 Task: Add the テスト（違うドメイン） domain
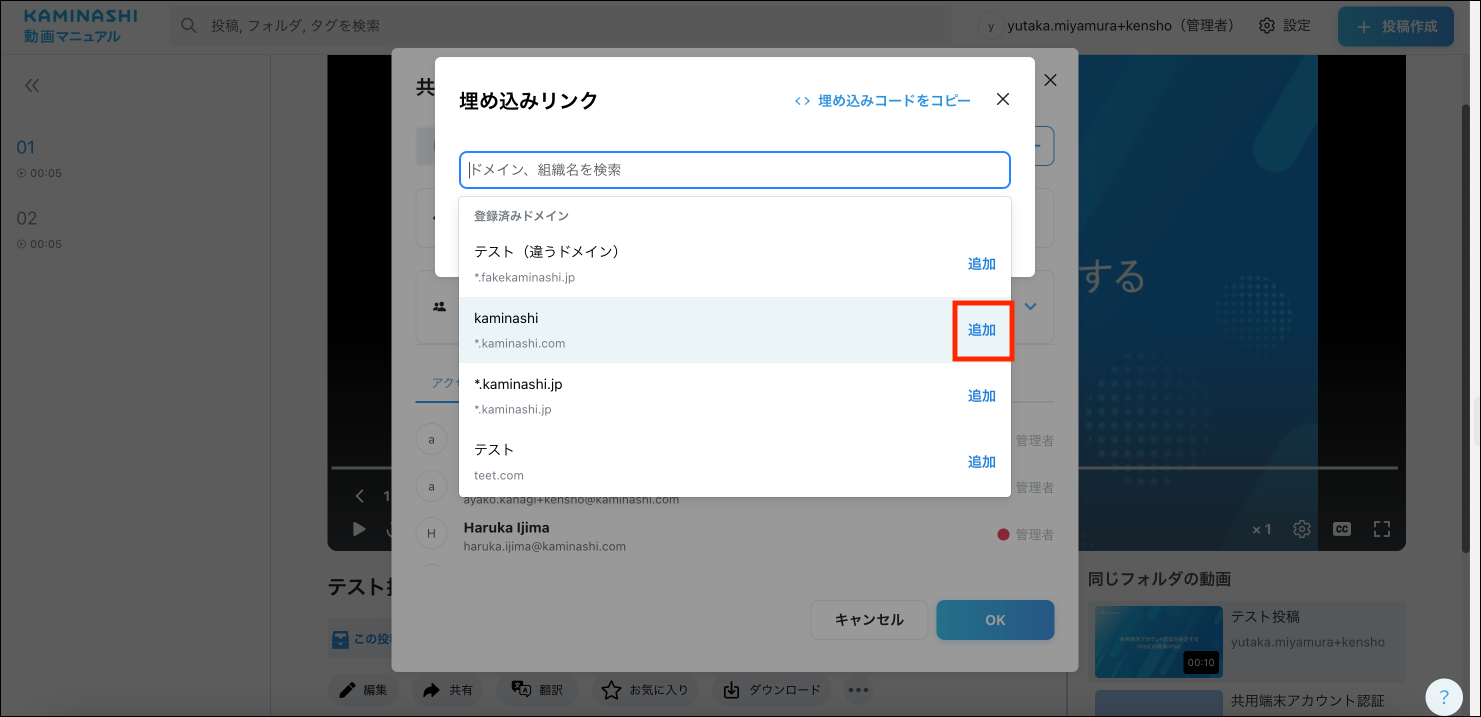tap(982, 264)
